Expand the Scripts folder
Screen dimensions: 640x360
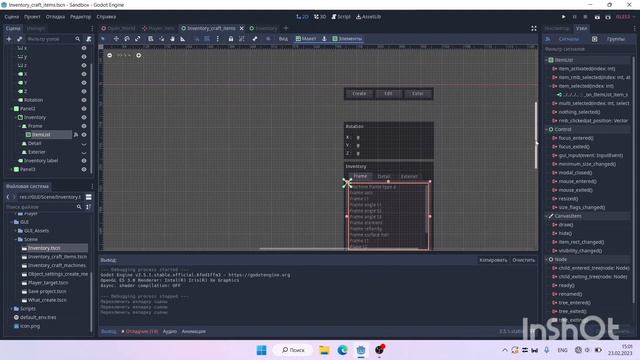(x=11, y=309)
